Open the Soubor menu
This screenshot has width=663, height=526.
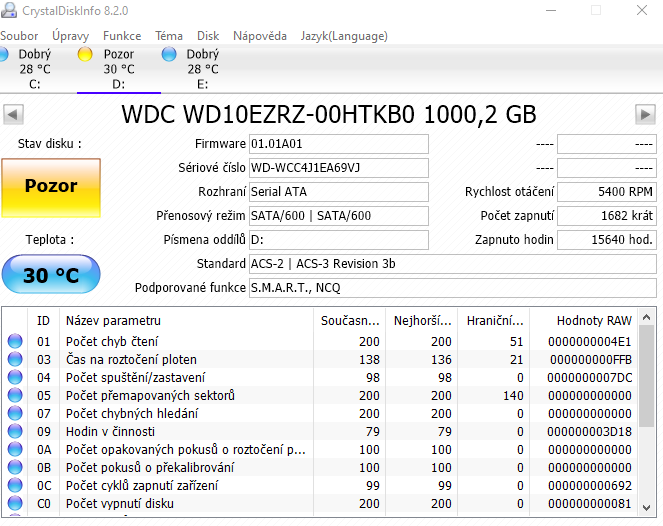(19, 36)
